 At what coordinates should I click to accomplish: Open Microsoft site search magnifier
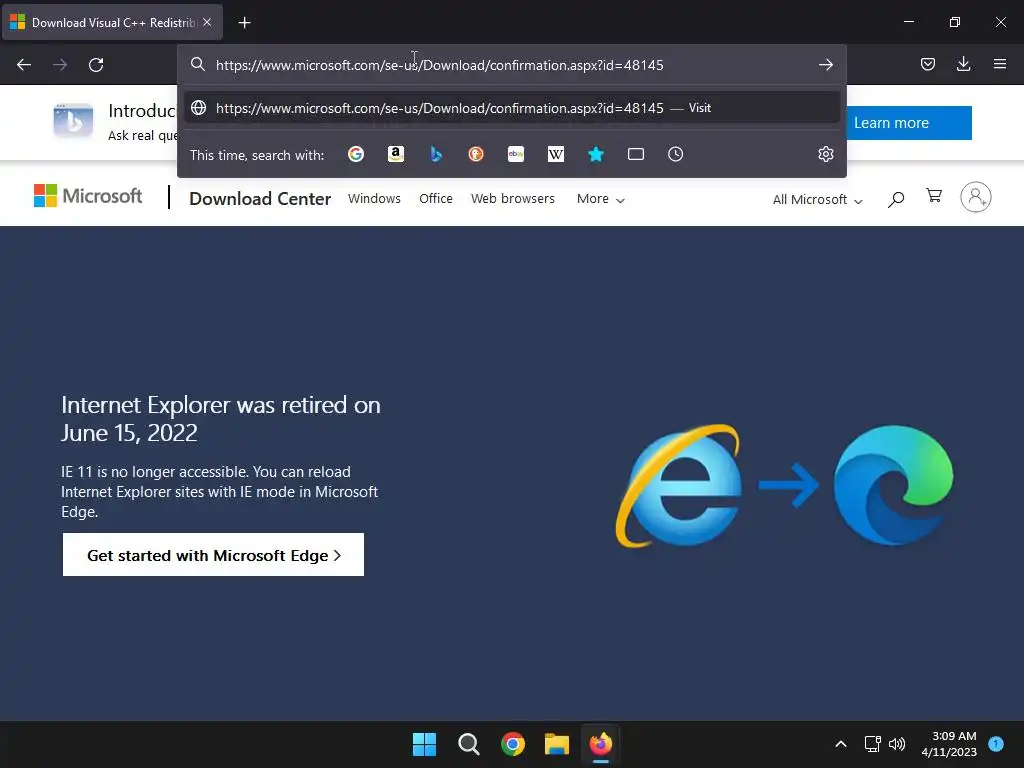click(x=896, y=199)
